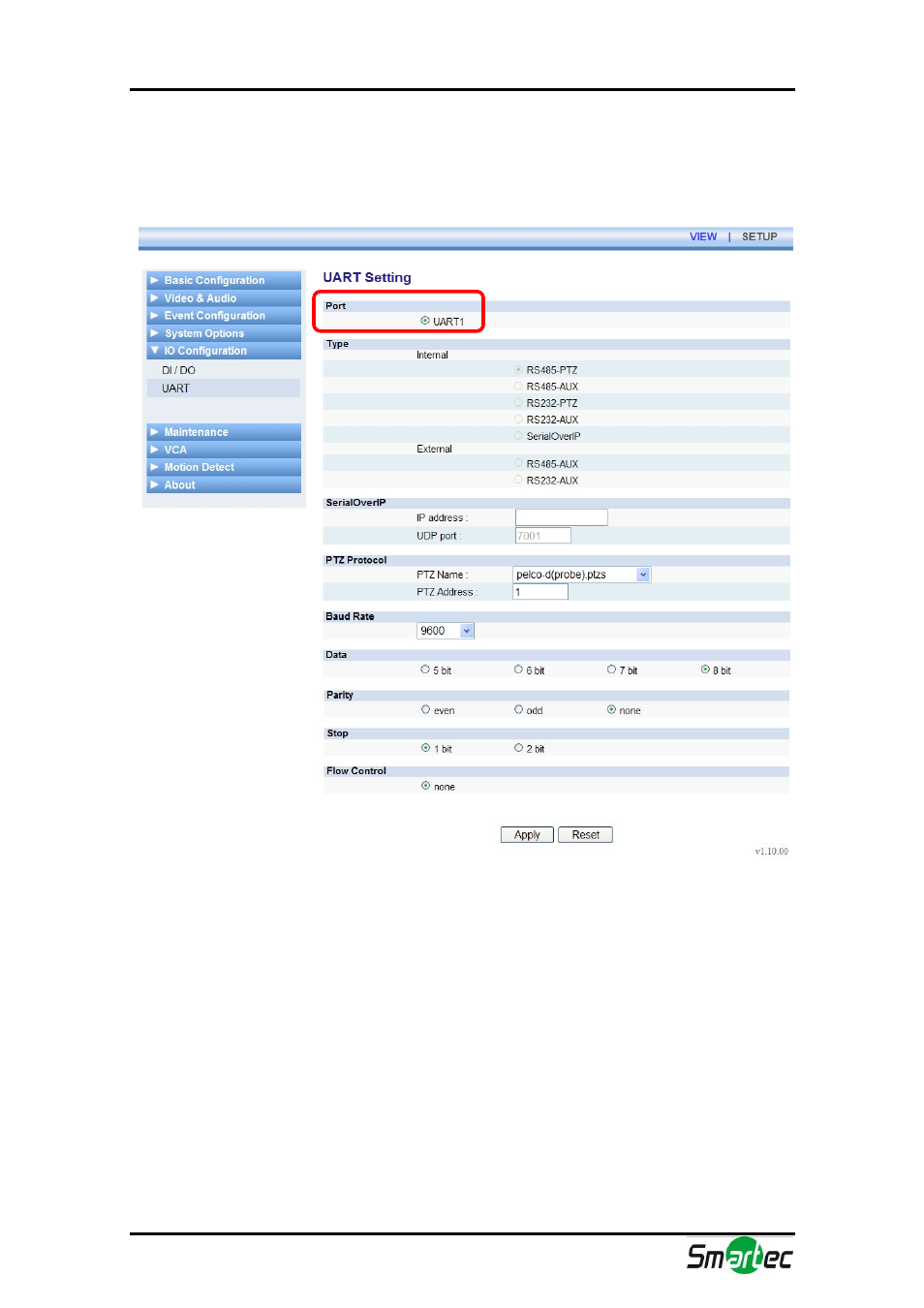
Task: Open the PTZ Name dropdown
Action: [582, 575]
